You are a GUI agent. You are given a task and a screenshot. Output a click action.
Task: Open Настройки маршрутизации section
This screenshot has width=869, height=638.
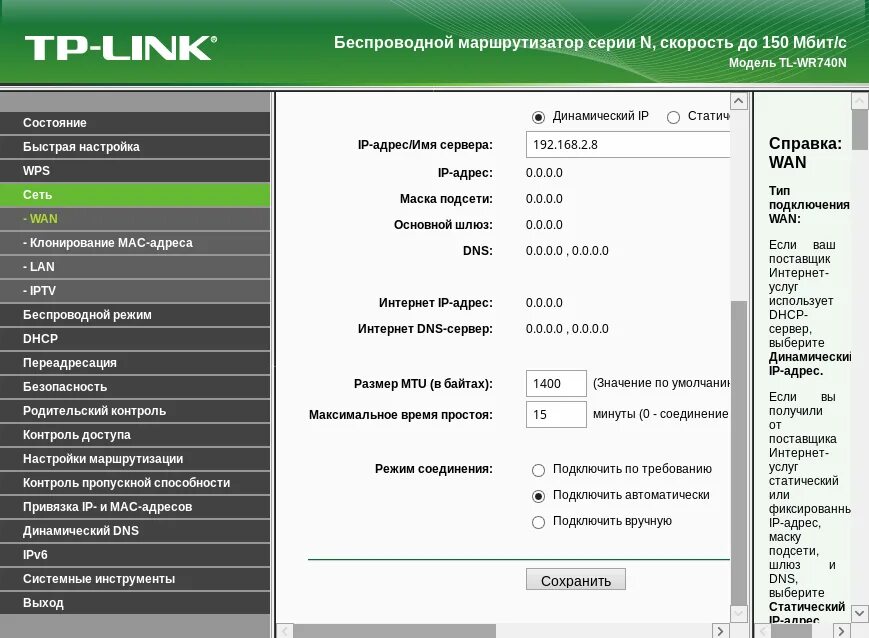135,458
